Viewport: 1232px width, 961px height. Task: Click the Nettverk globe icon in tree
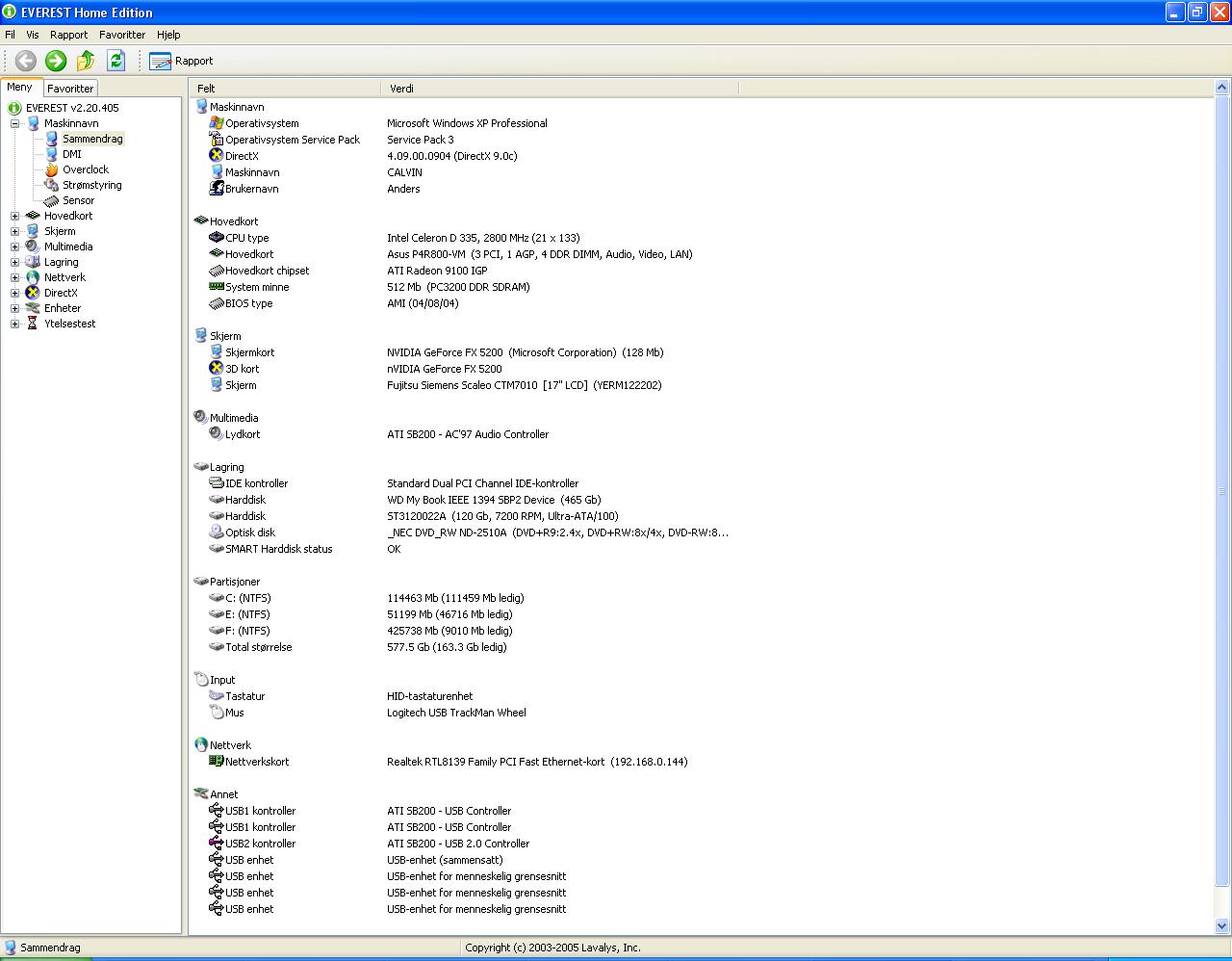coord(33,277)
